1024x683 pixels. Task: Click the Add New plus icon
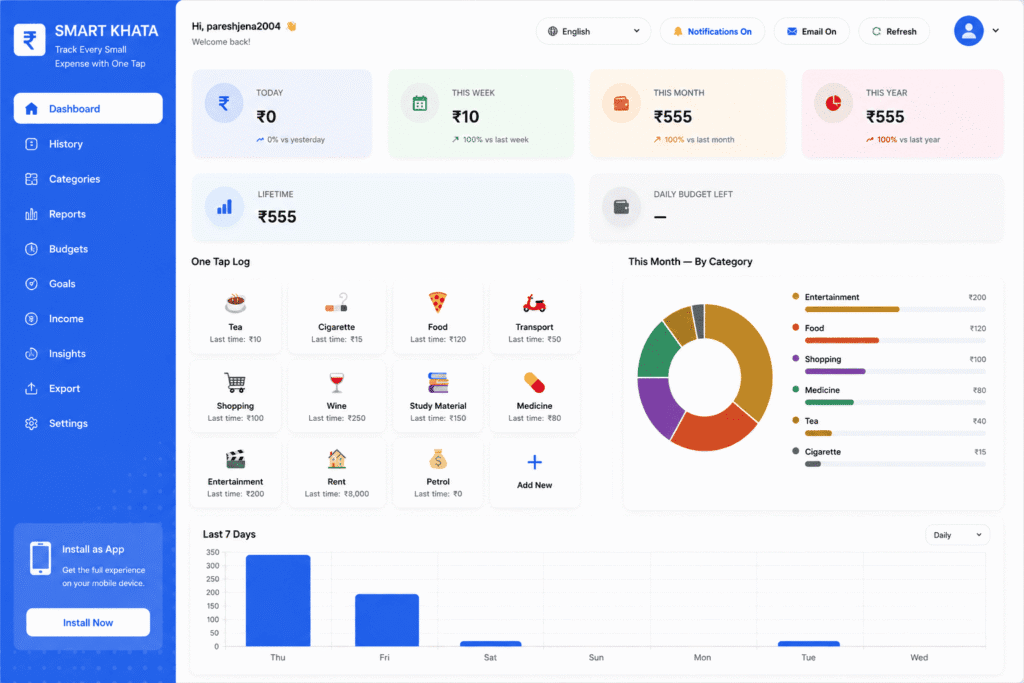534,462
